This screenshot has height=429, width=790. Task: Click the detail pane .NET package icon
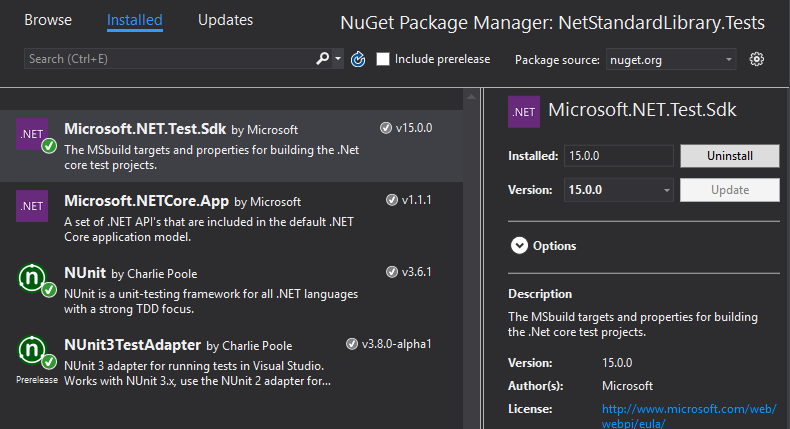pos(523,112)
